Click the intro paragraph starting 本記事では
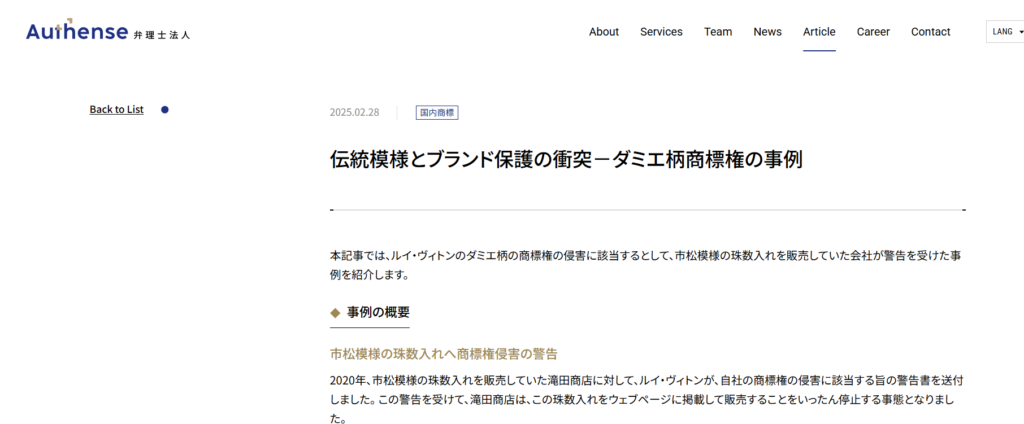The image size is (1024, 424). [x=645, y=265]
